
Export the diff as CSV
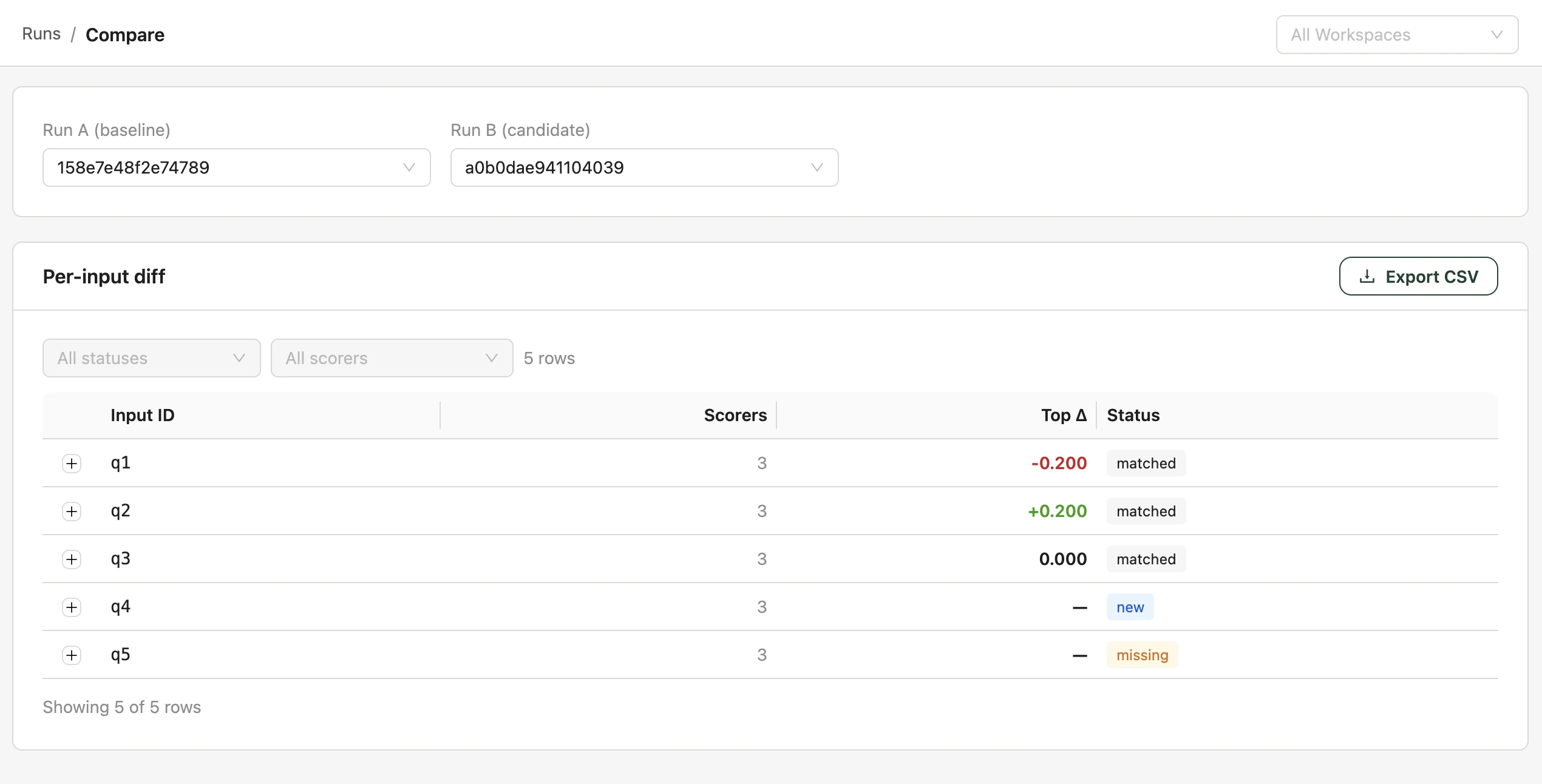(1419, 276)
